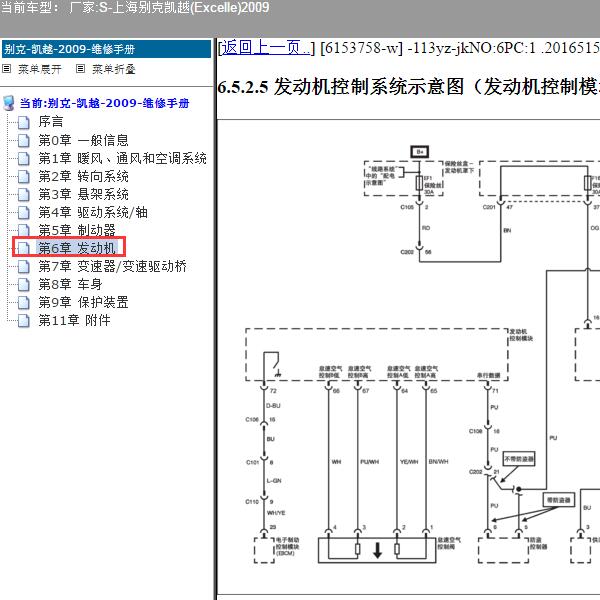The image size is (600, 600).
Task: Select 第6章 发动机 chapter
Action: [x=77, y=248]
